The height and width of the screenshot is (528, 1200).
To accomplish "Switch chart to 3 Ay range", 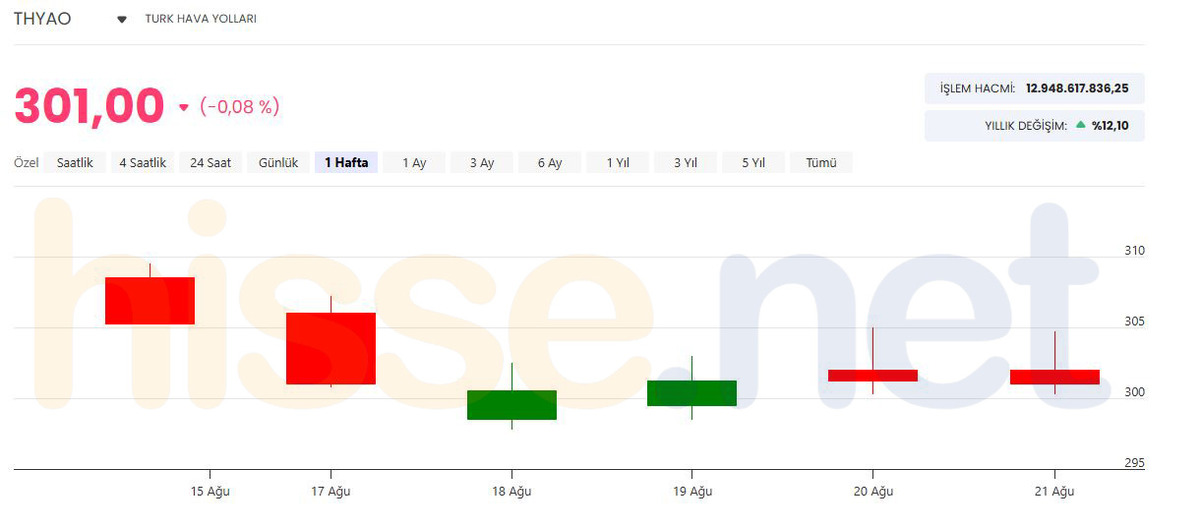I will [x=482, y=163].
